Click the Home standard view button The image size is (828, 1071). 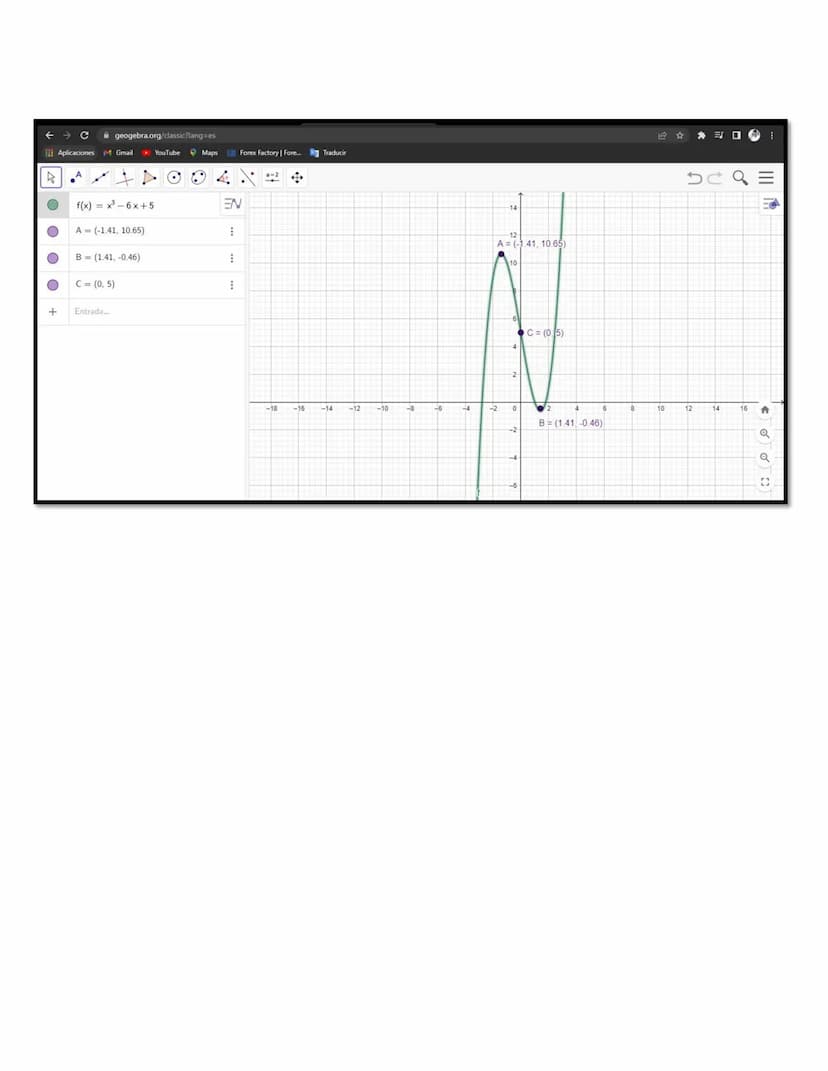coord(764,410)
